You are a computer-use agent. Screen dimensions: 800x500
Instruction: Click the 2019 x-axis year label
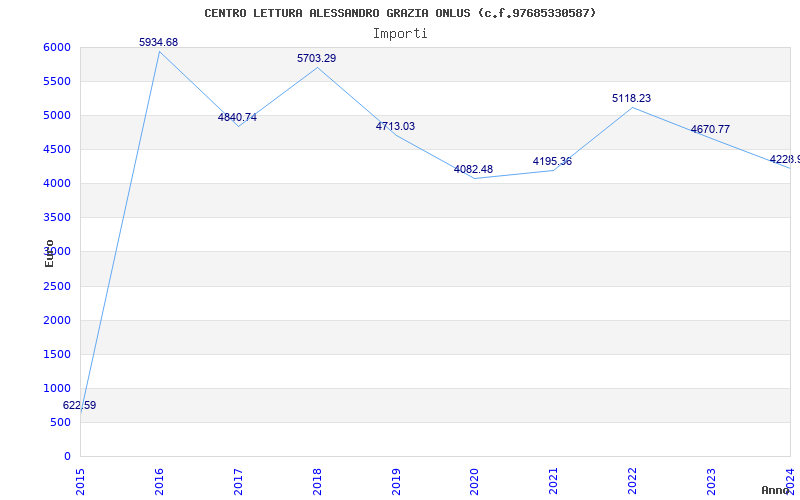coord(396,481)
